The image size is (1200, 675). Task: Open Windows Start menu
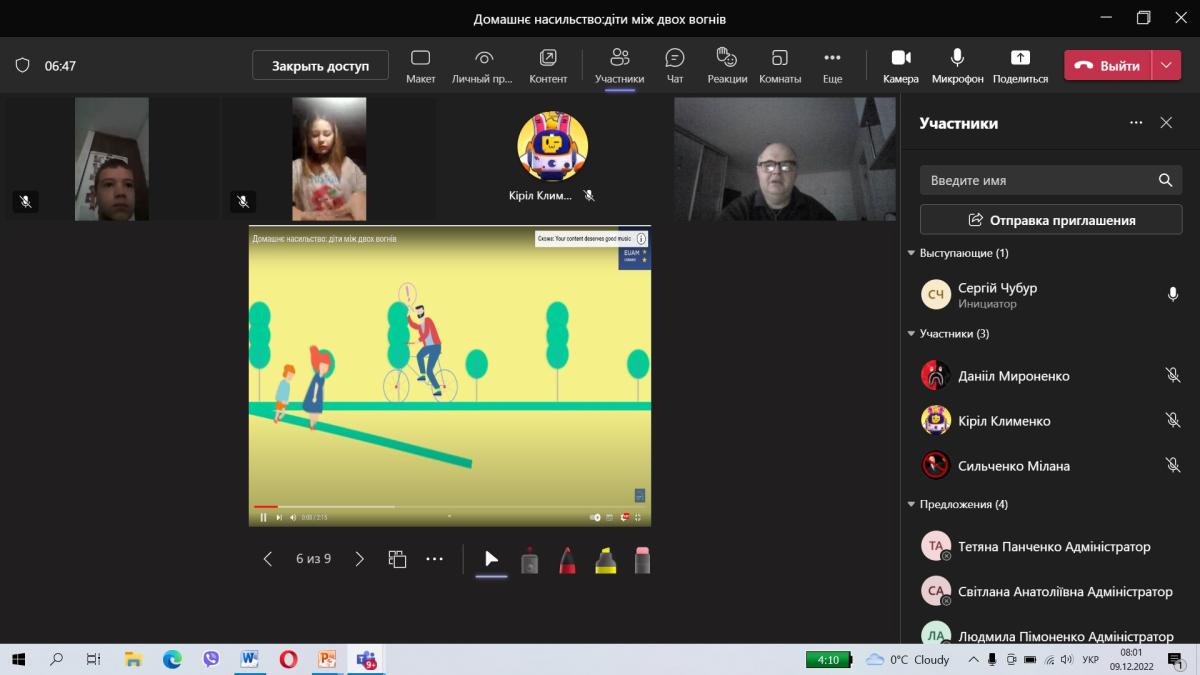18,659
